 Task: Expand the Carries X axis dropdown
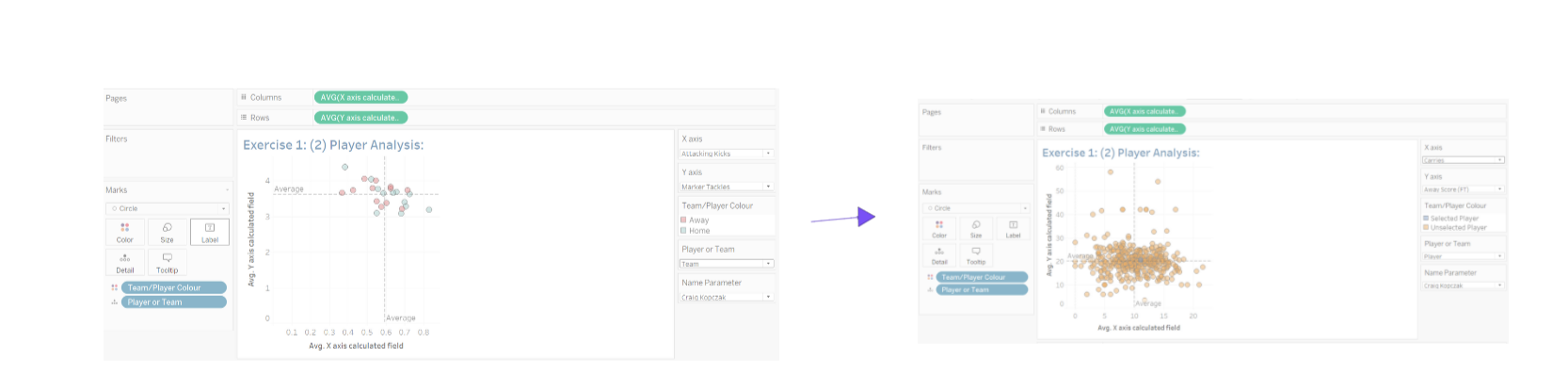pyautogui.click(x=1500, y=160)
